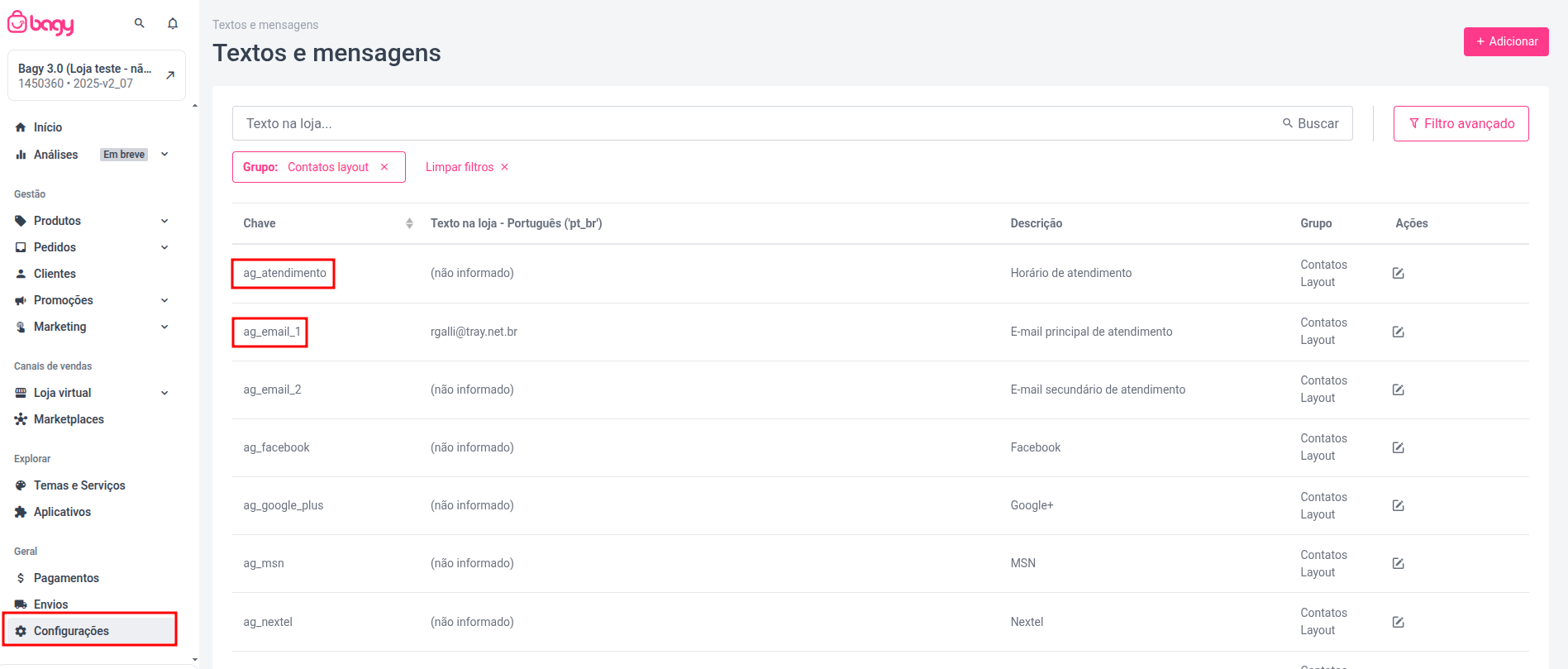
Task: Edit the ag_google_plus text
Action: click(x=1398, y=505)
